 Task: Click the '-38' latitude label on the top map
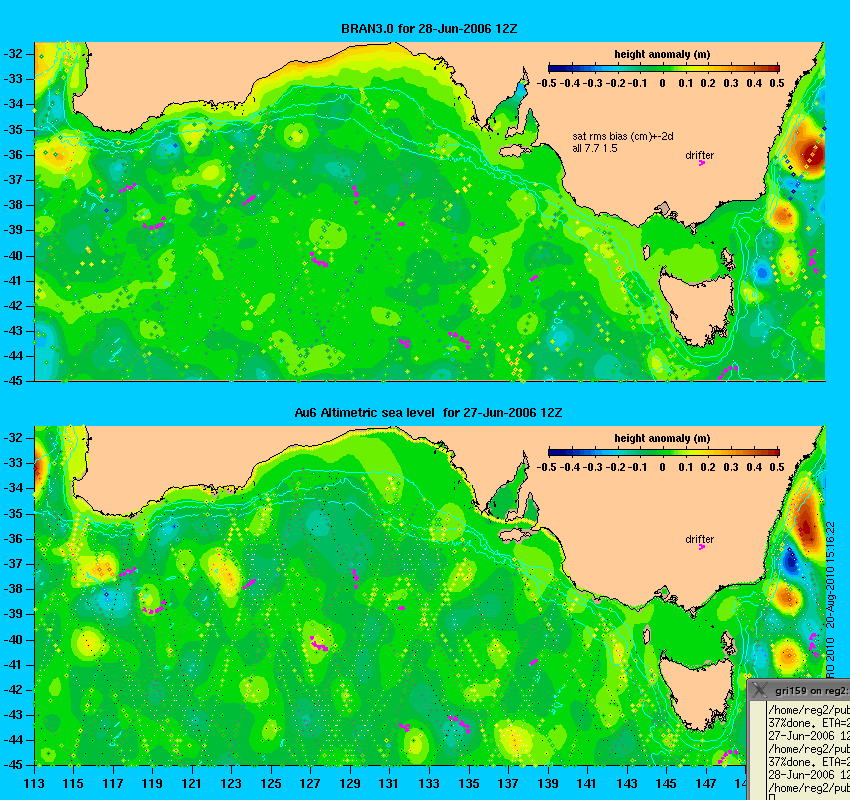tap(13, 205)
